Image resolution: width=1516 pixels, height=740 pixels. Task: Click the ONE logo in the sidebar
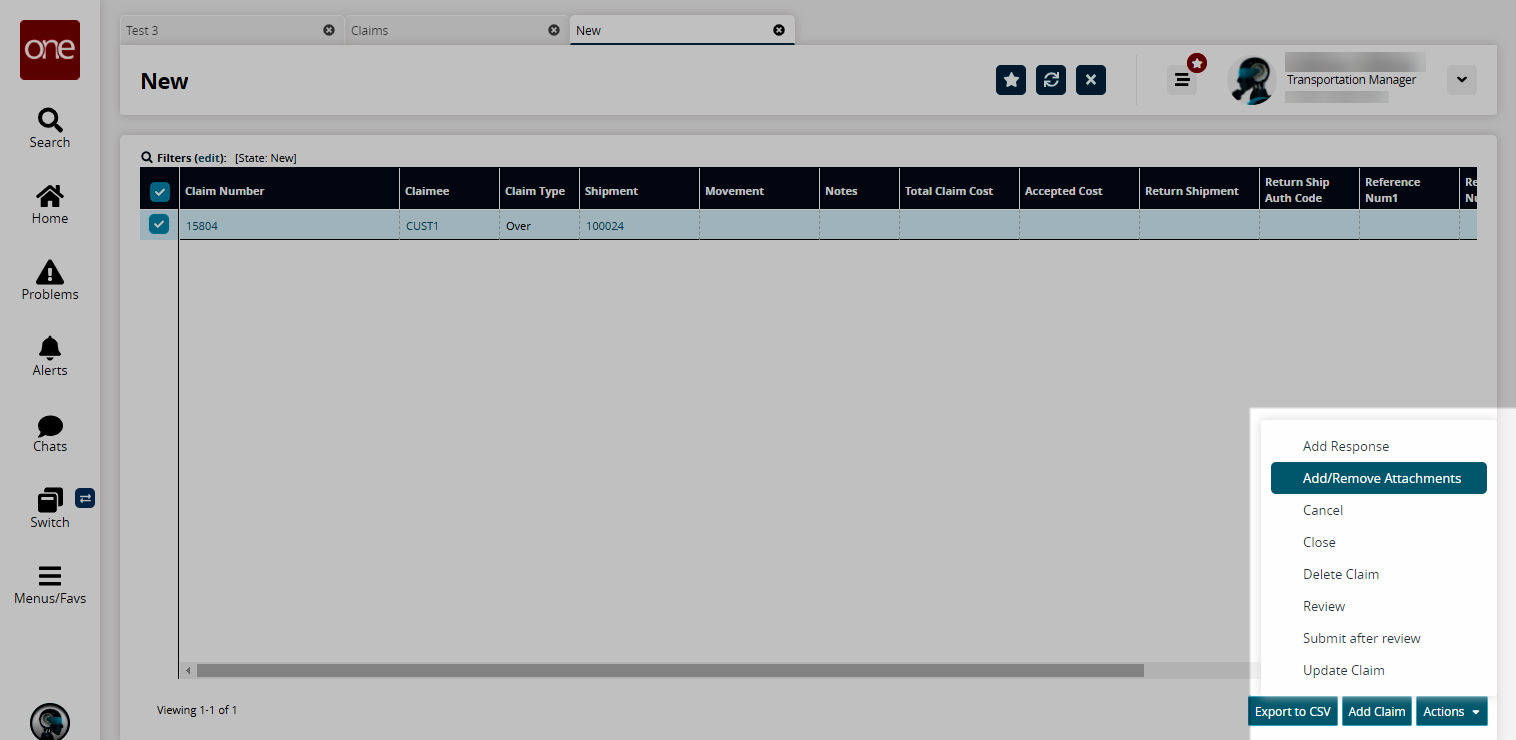pyautogui.click(x=50, y=50)
